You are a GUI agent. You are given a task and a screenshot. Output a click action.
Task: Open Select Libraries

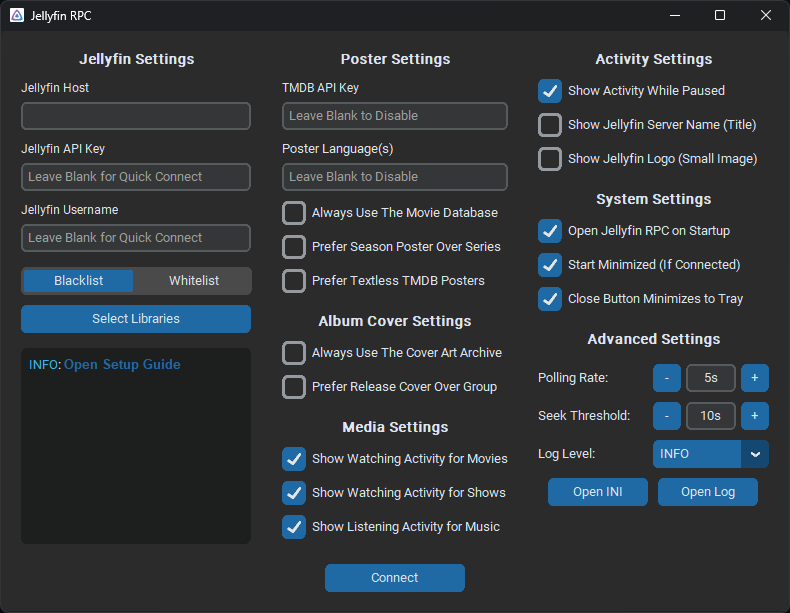[136, 319]
